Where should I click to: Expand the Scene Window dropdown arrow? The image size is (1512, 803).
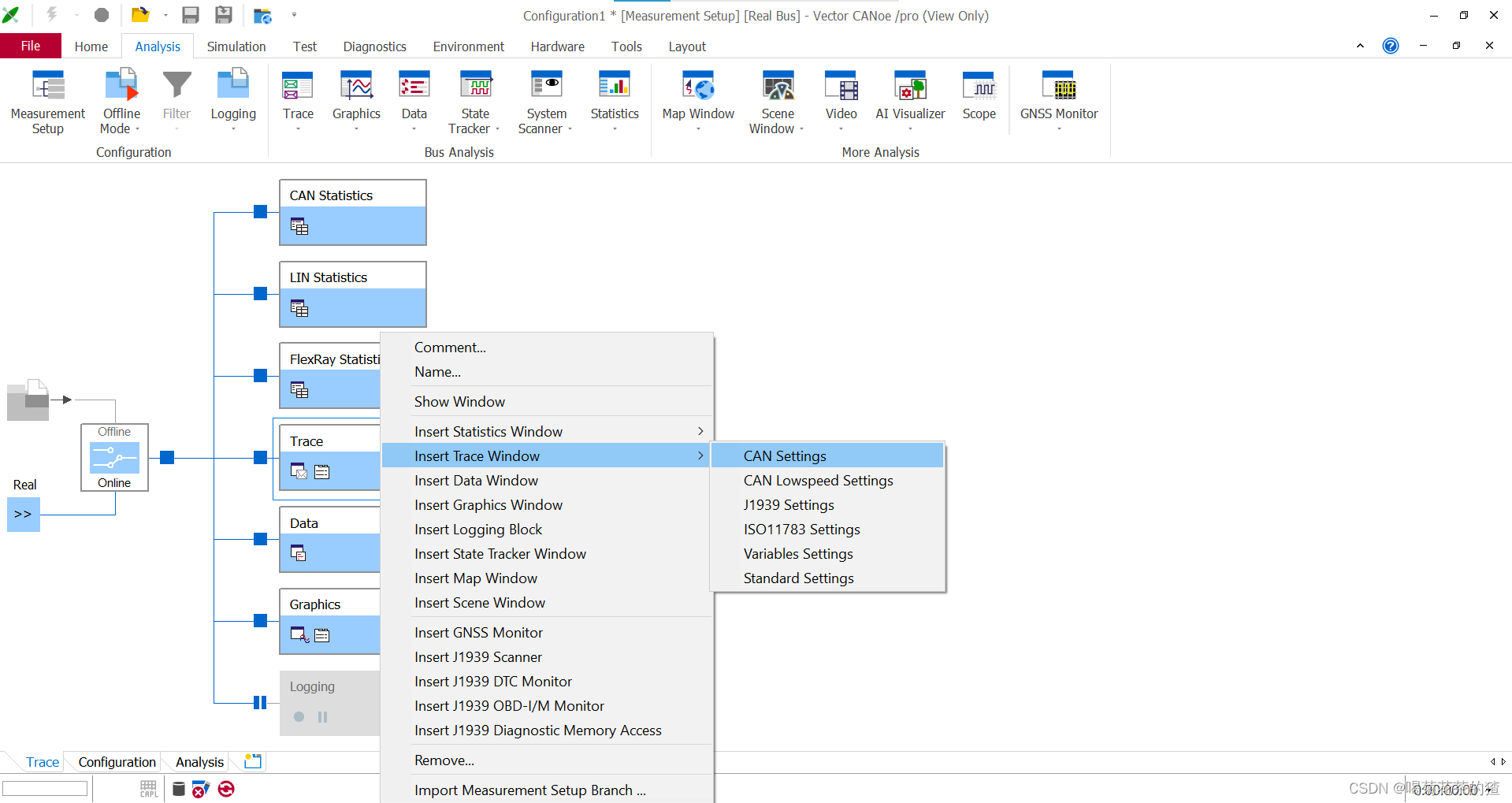(x=801, y=129)
